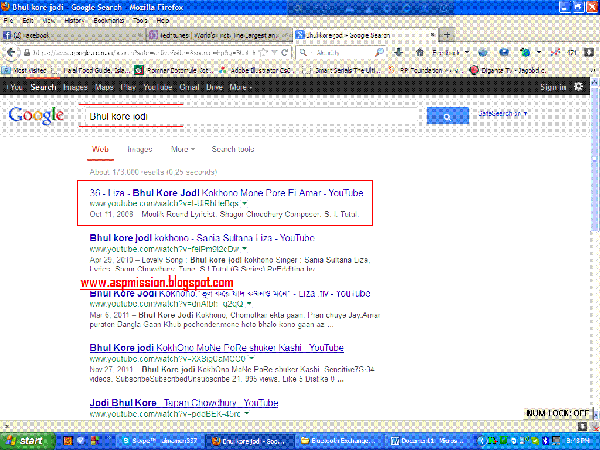The width and height of the screenshot is (600, 450).
Task: Open Jodi Bhul Kore Tapan Chowdhury result
Action: (184, 403)
